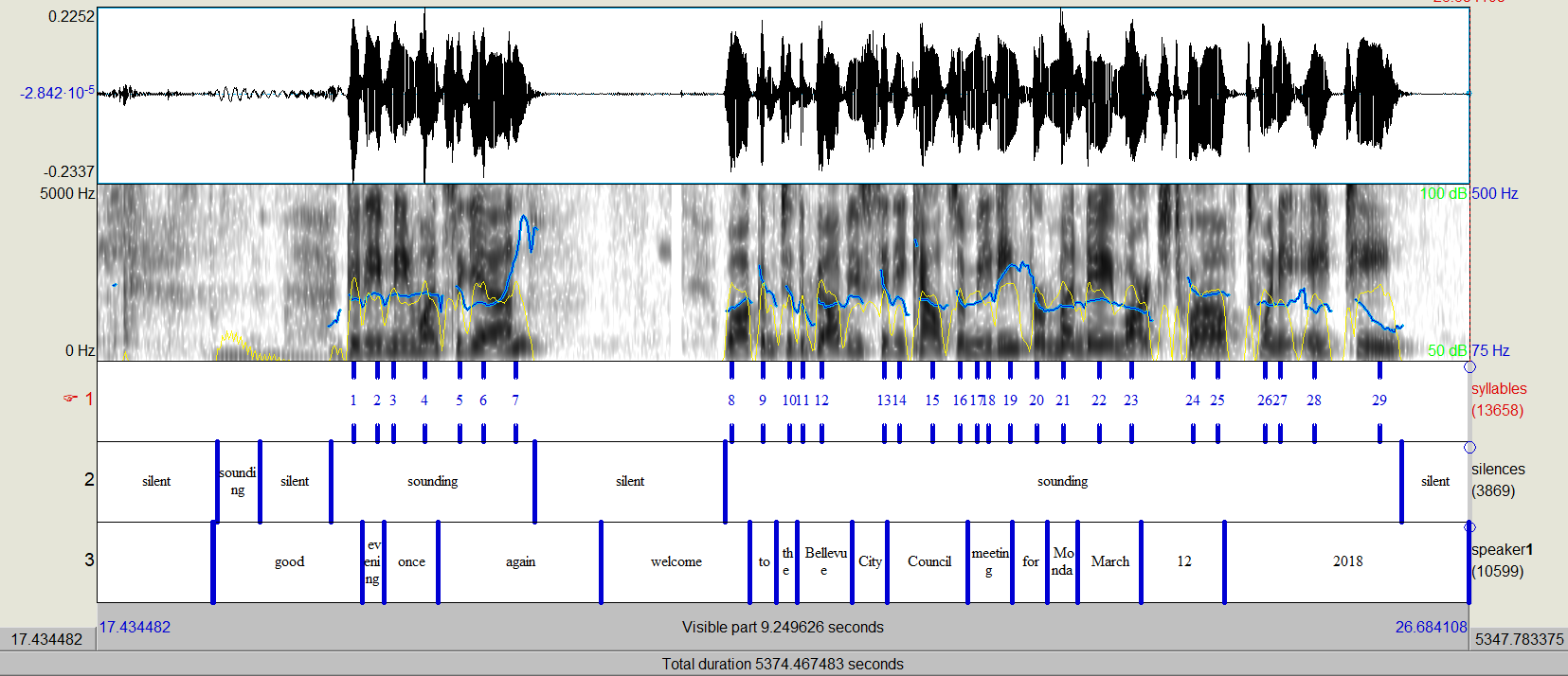Select the word interval "12" in speaker1 tier
The width and height of the screenshot is (1568, 676).
point(1183,561)
